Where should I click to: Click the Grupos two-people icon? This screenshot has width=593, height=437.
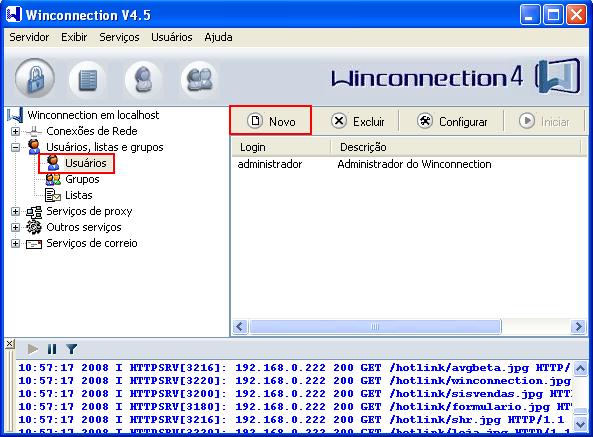coord(53,179)
